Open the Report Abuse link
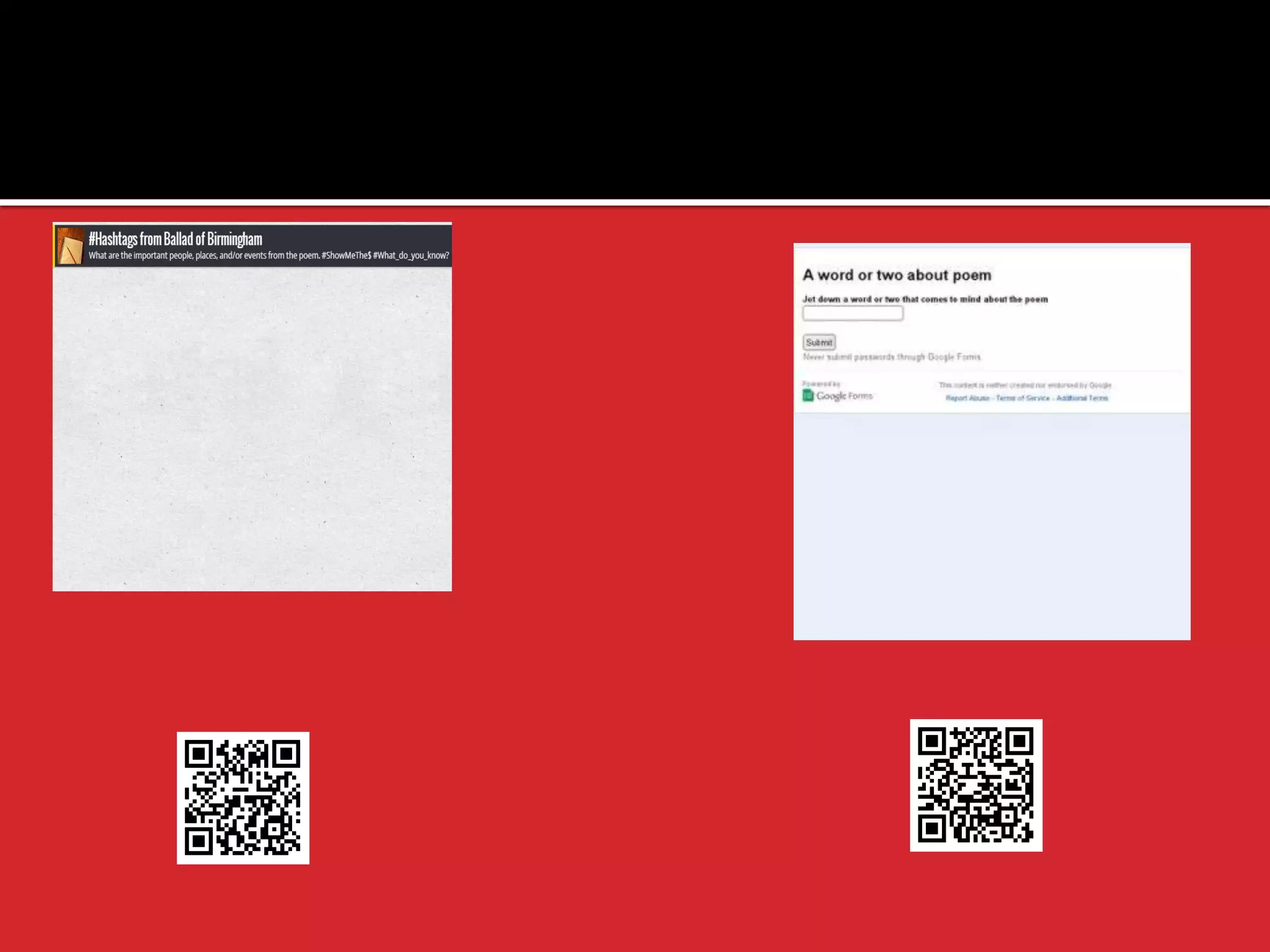This screenshot has width=1270, height=952. [967, 398]
